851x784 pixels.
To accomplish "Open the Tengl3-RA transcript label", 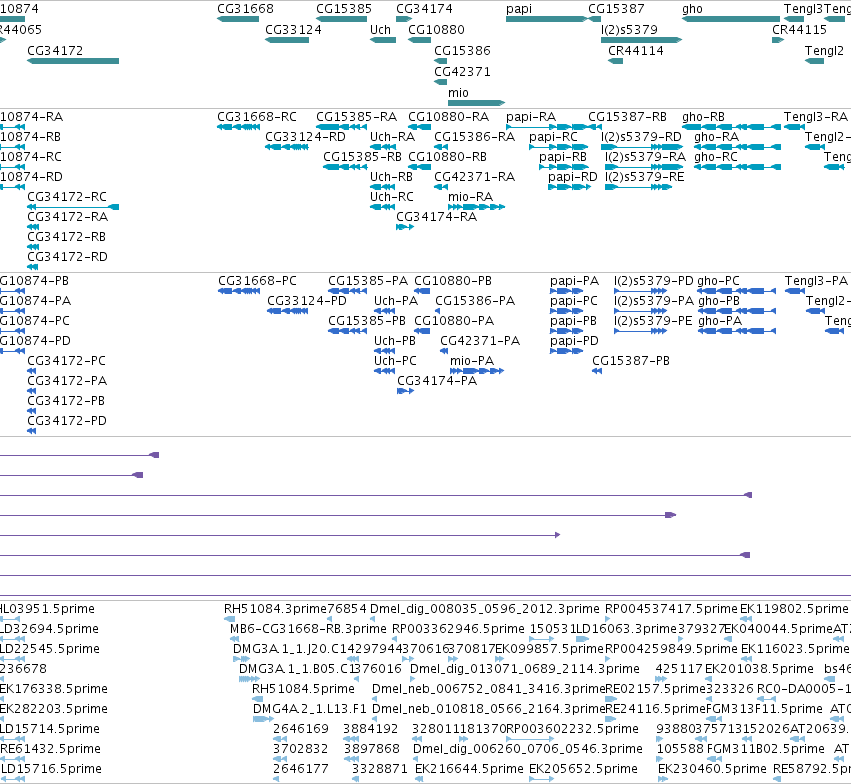I will pyautogui.click(x=816, y=117).
